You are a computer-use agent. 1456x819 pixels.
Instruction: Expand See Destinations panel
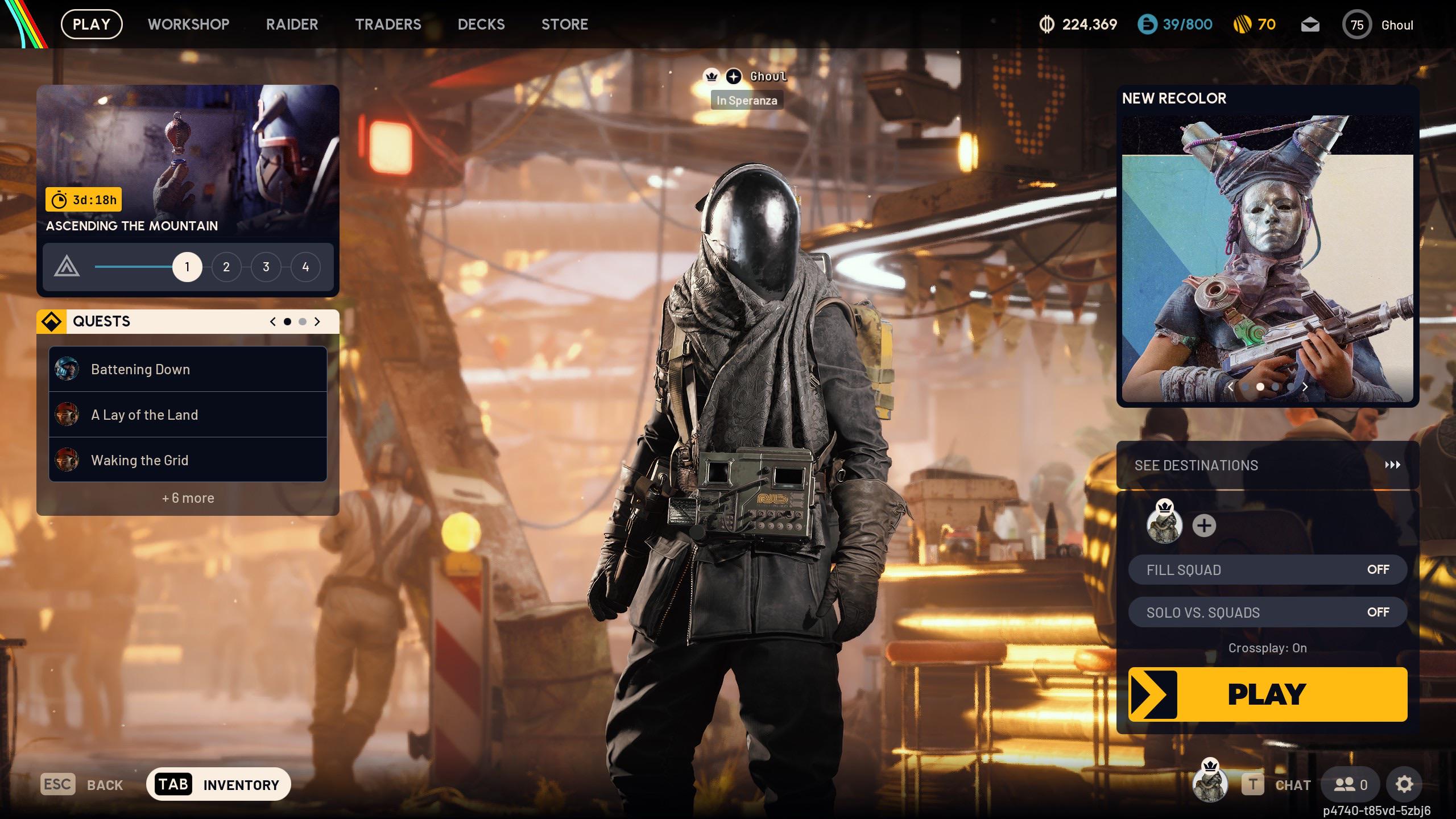1268,465
